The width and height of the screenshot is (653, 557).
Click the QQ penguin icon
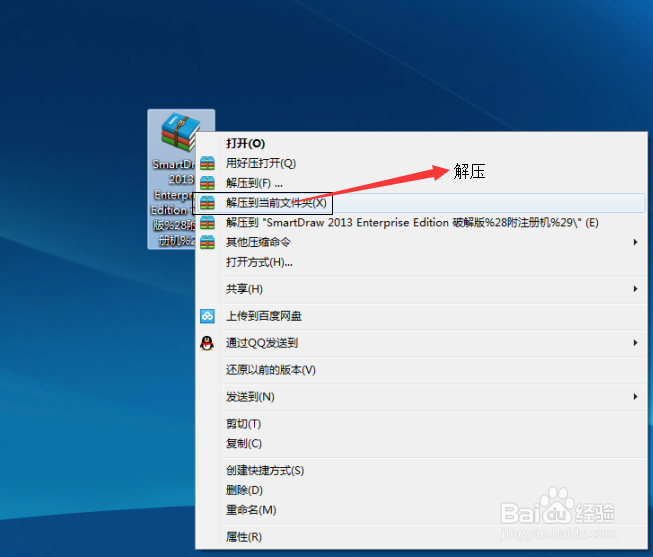[x=207, y=343]
